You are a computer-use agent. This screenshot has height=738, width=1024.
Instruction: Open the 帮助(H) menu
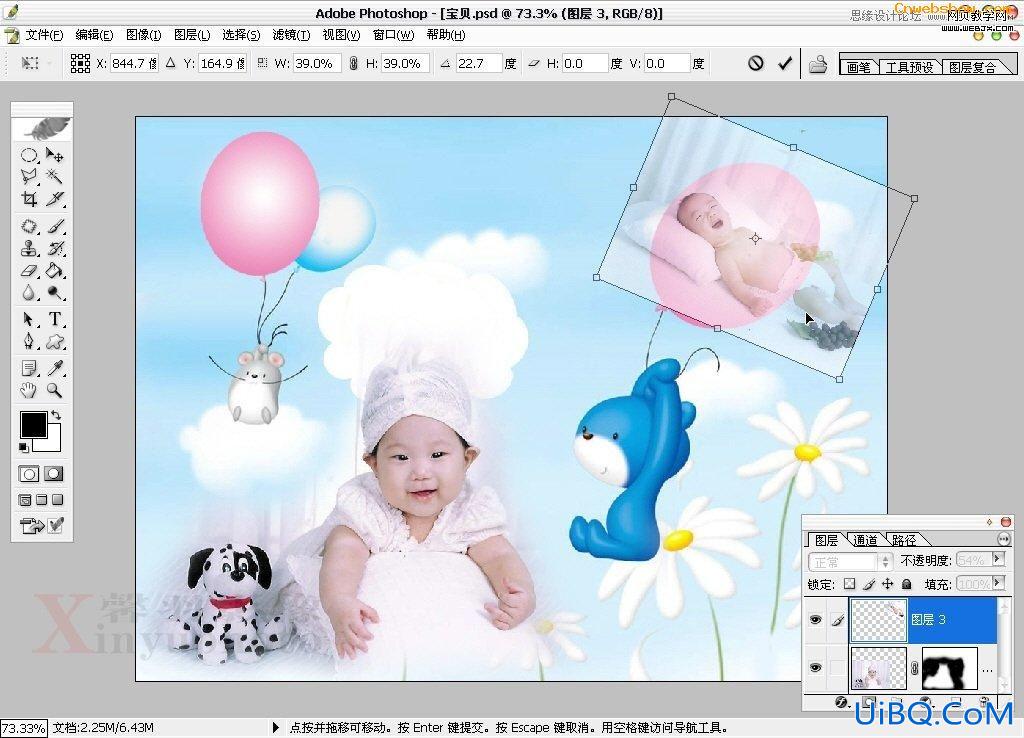click(445, 35)
